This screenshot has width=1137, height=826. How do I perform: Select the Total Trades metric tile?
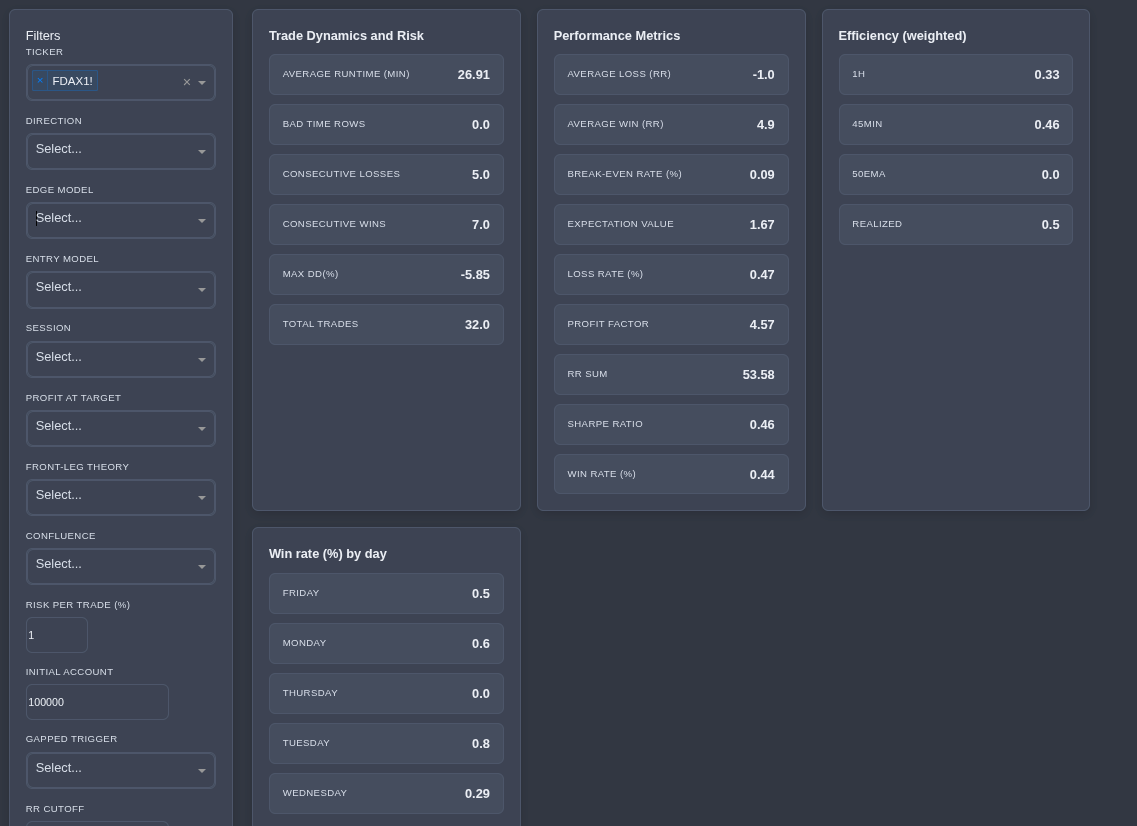(x=386, y=324)
